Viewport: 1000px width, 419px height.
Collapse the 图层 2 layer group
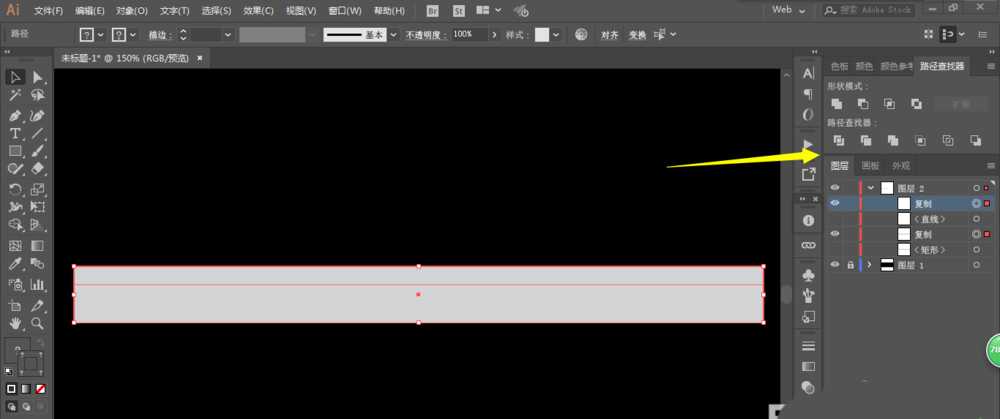click(871, 188)
